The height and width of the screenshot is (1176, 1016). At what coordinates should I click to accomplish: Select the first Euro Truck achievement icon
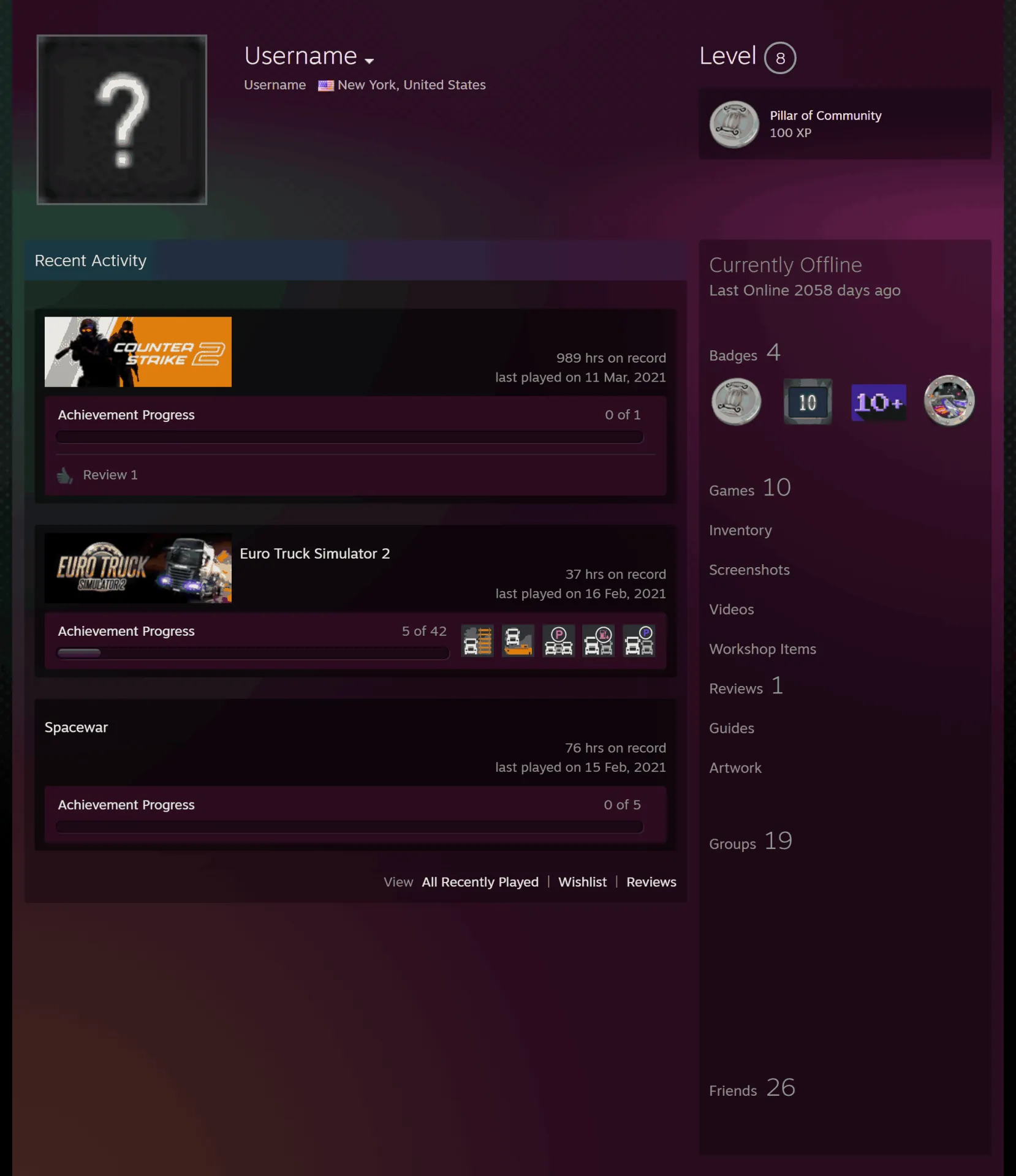(x=477, y=641)
